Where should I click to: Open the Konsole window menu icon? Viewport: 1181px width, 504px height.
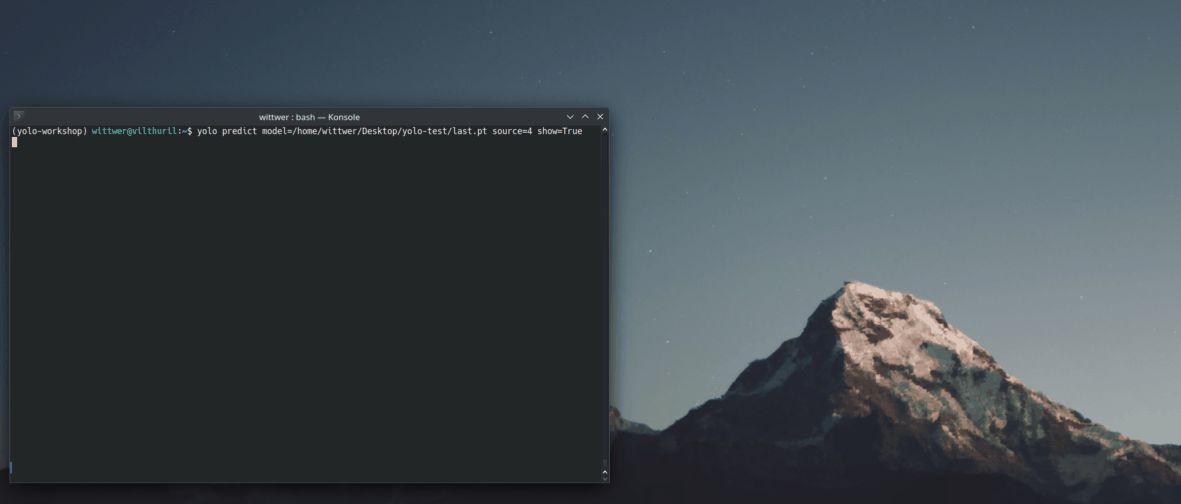pyautogui.click(x=19, y=116)
